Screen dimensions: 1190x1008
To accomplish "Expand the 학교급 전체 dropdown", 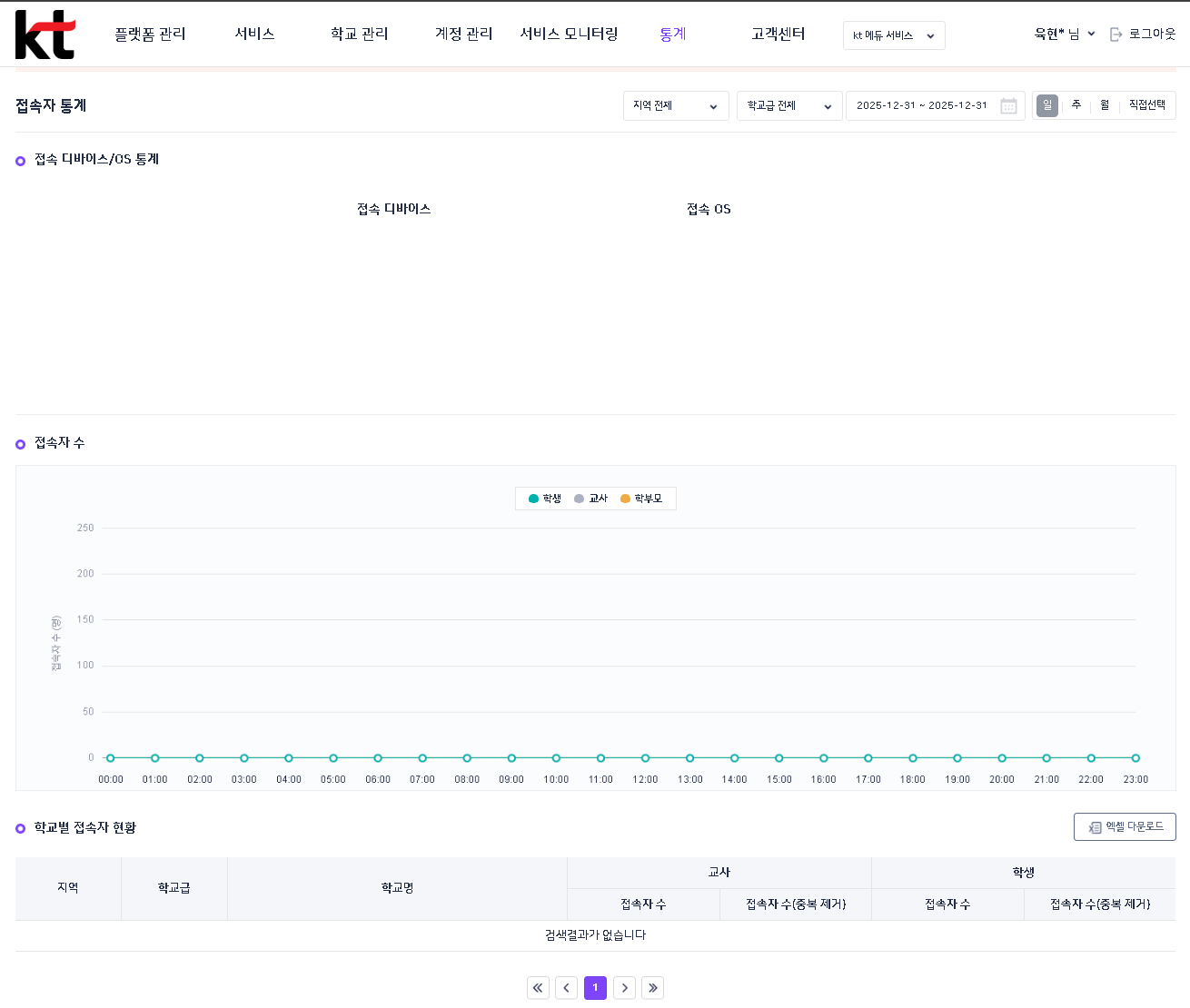I will (789, 106).
